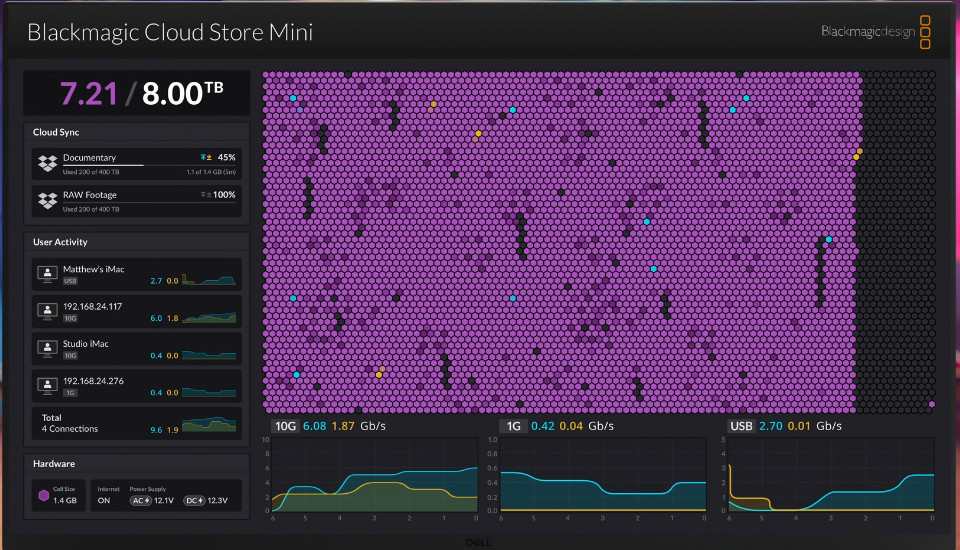Click the USB badge under Matthew's iMac
The width and height of the screenshot is (960, 550).
[70, 281]
